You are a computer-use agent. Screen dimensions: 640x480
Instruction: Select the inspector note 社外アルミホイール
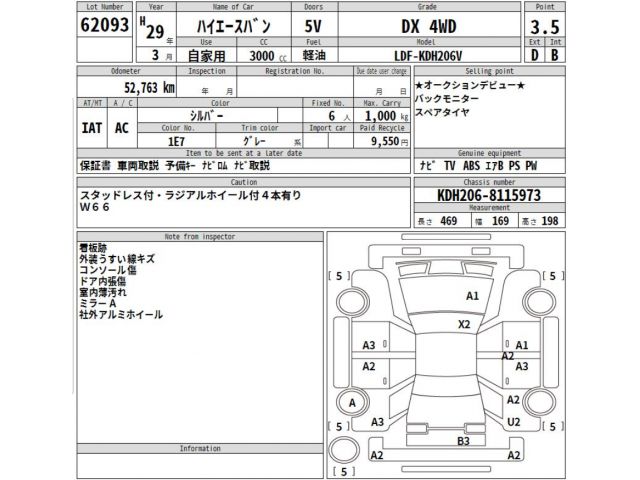[121, 315]
